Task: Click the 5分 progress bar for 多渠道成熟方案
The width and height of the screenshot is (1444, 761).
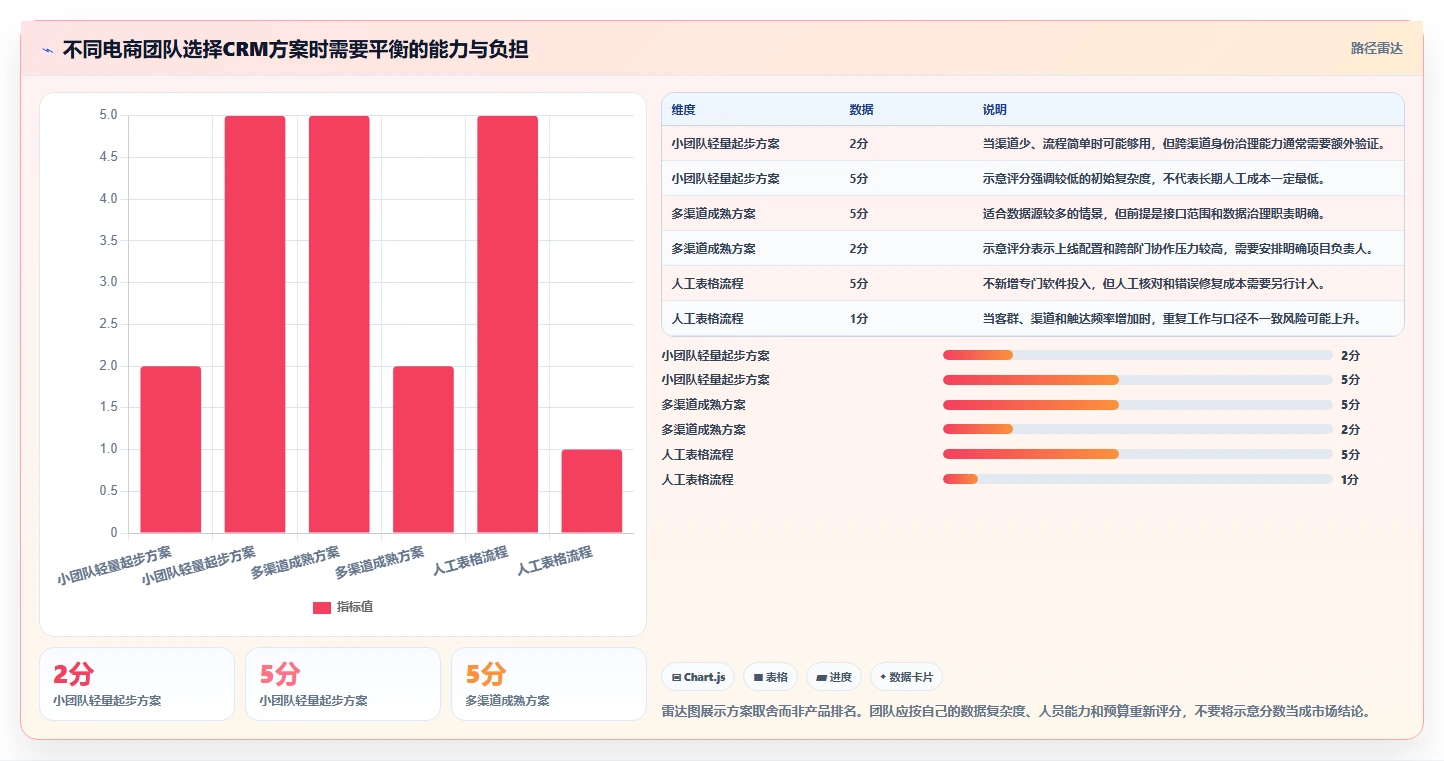Action: [1138, 405]
